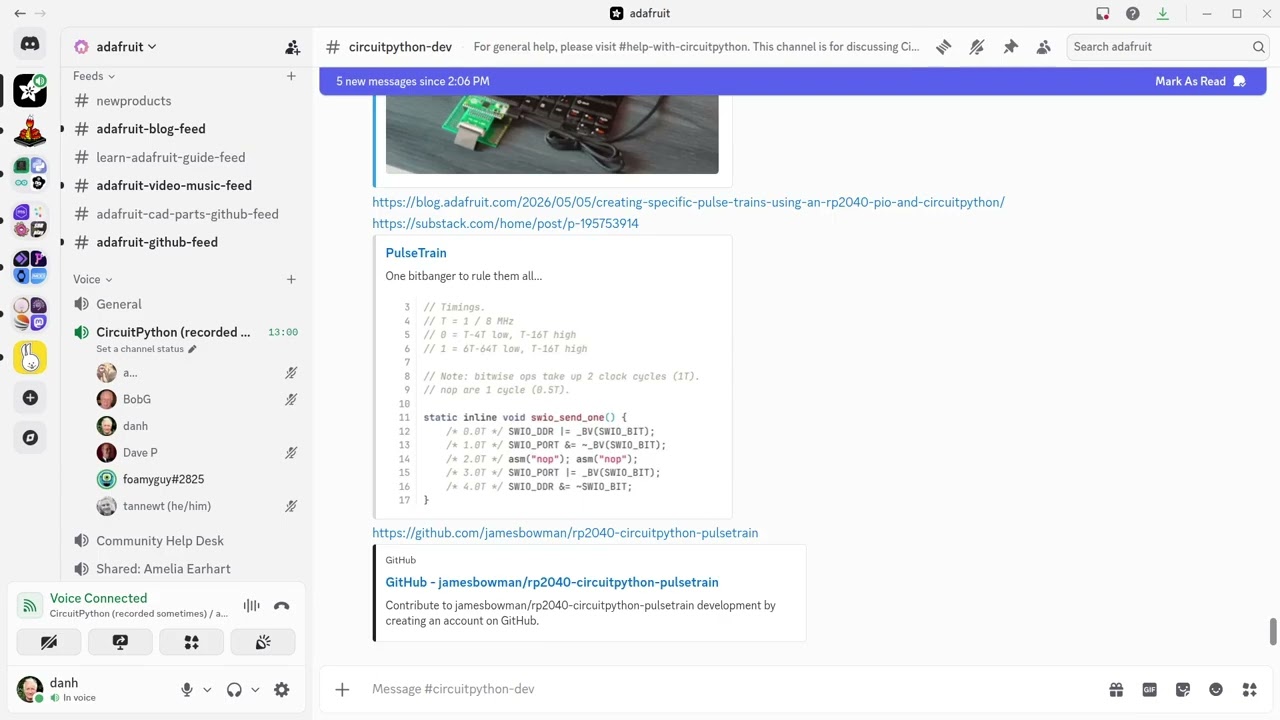Screen dimensions: 1280x720
Task: Open the yellow bunny server icon
Action: 30,357
